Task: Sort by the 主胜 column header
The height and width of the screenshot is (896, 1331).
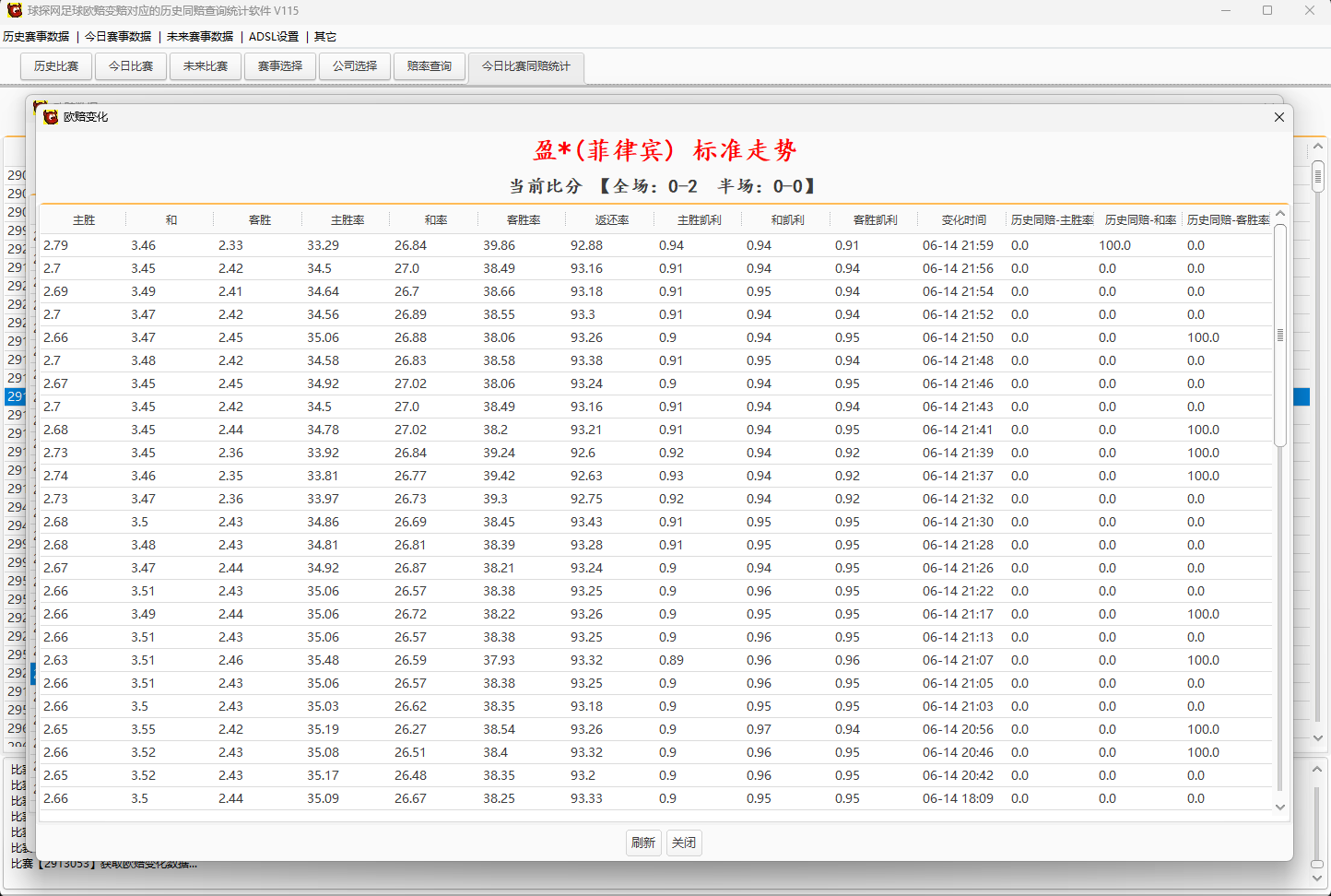Action: [84, 220]
